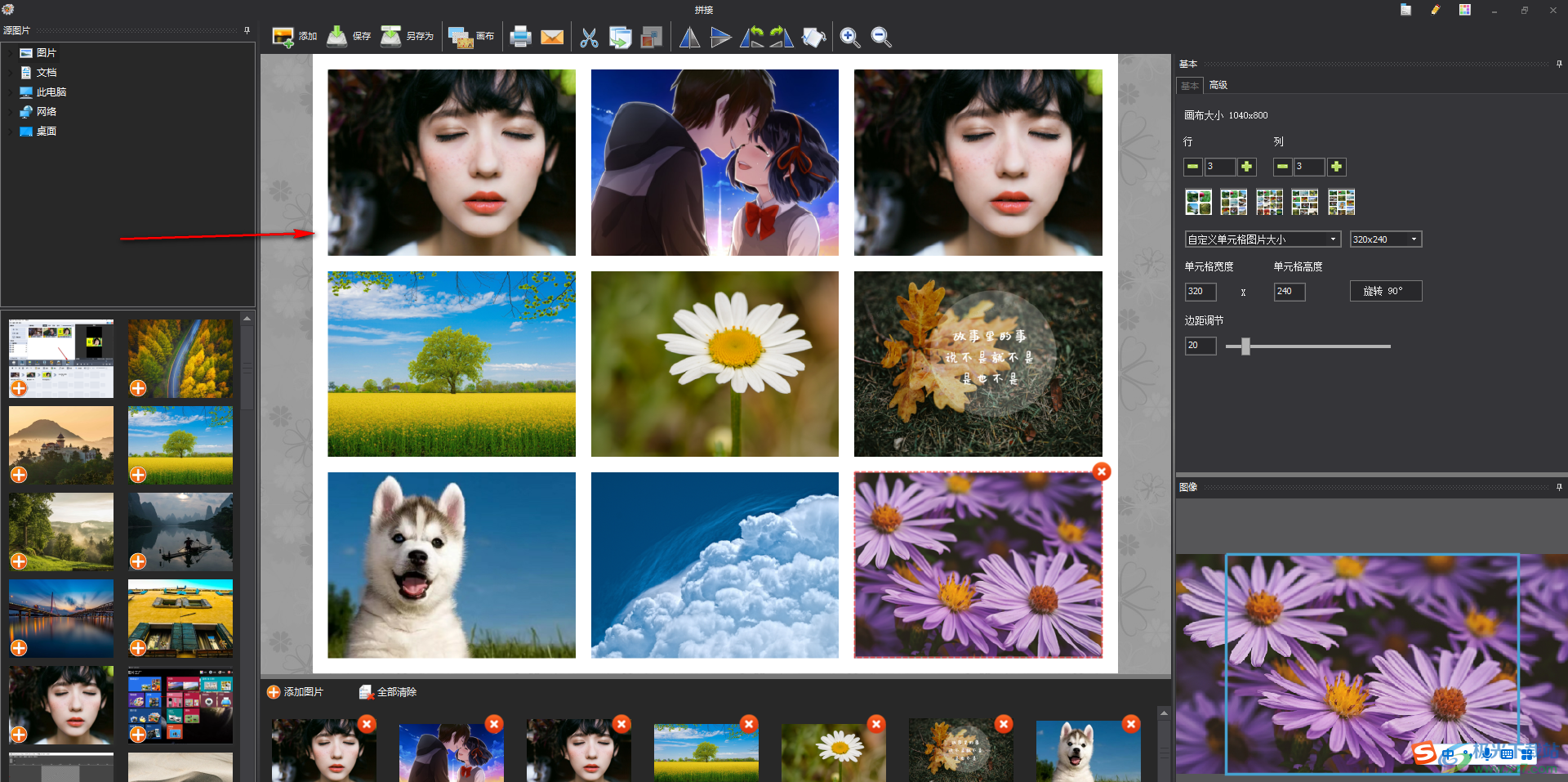Screen dimensions: 1568x782
Task: Select the husky dog canvas cell
Action: (x=452, y=565)
